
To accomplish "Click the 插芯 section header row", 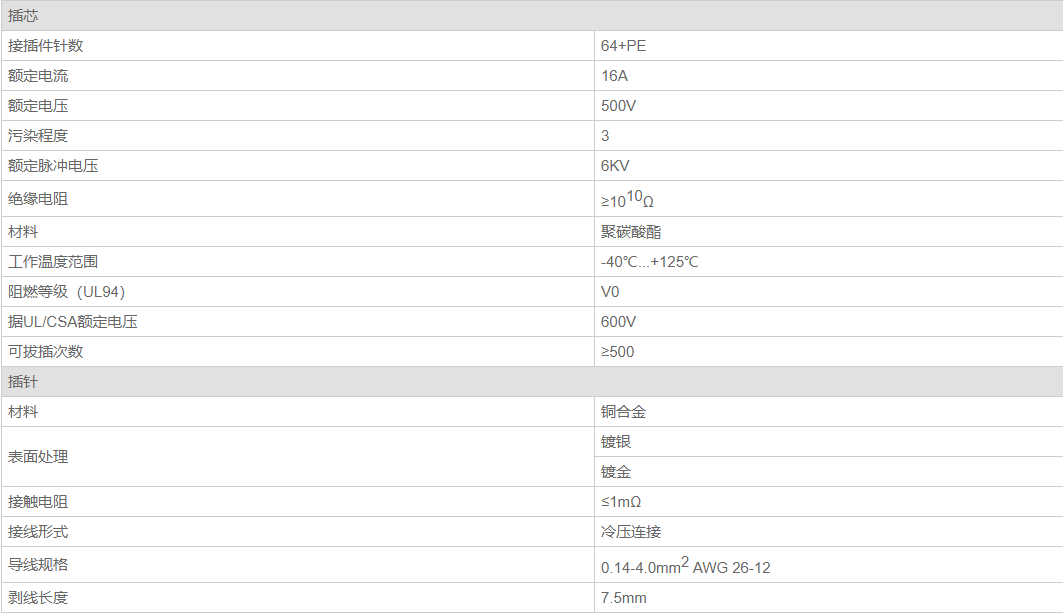I will click(x=532, y=16).
